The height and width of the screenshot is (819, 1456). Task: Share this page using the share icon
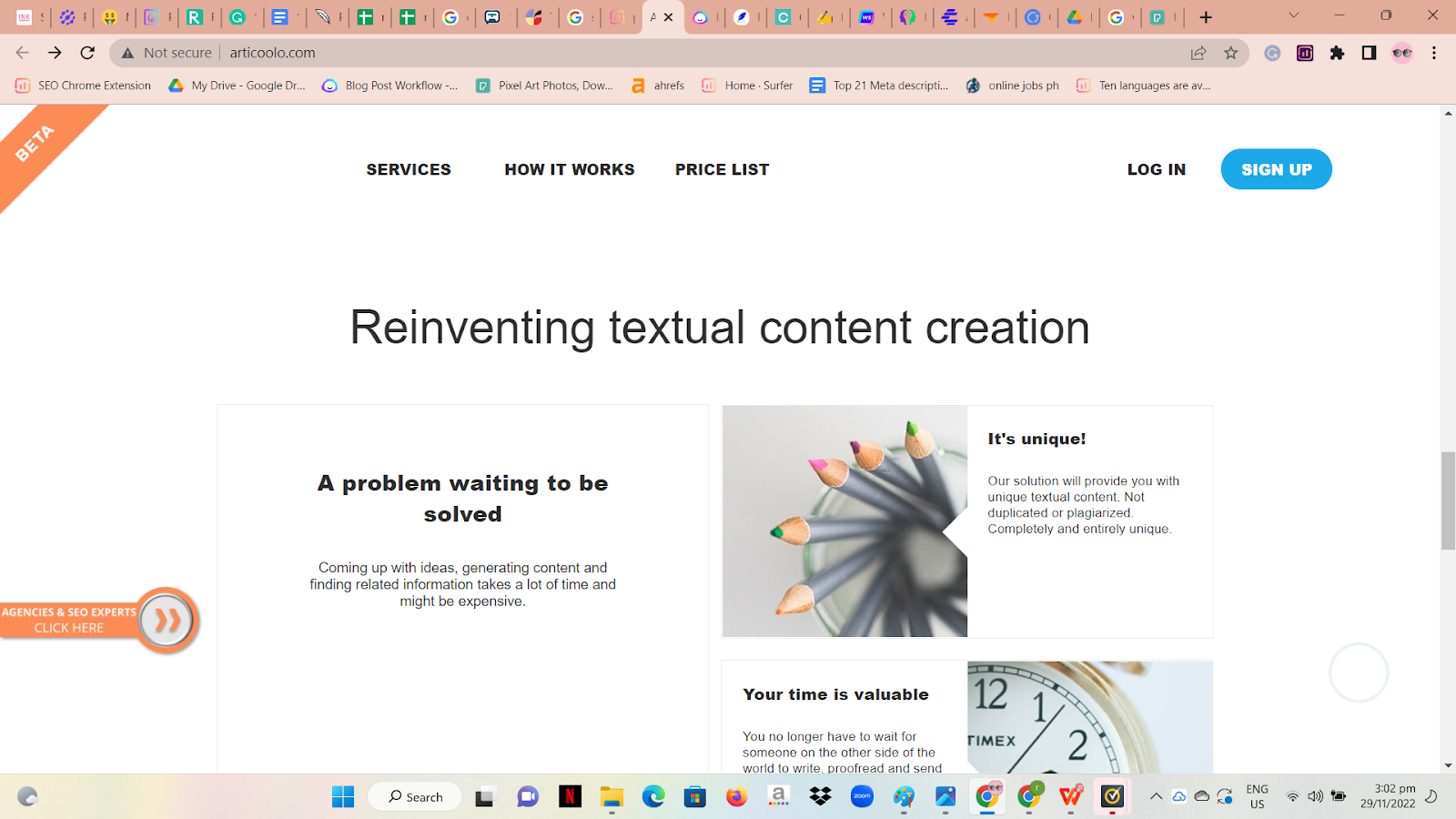click(x=1198, y=53)
